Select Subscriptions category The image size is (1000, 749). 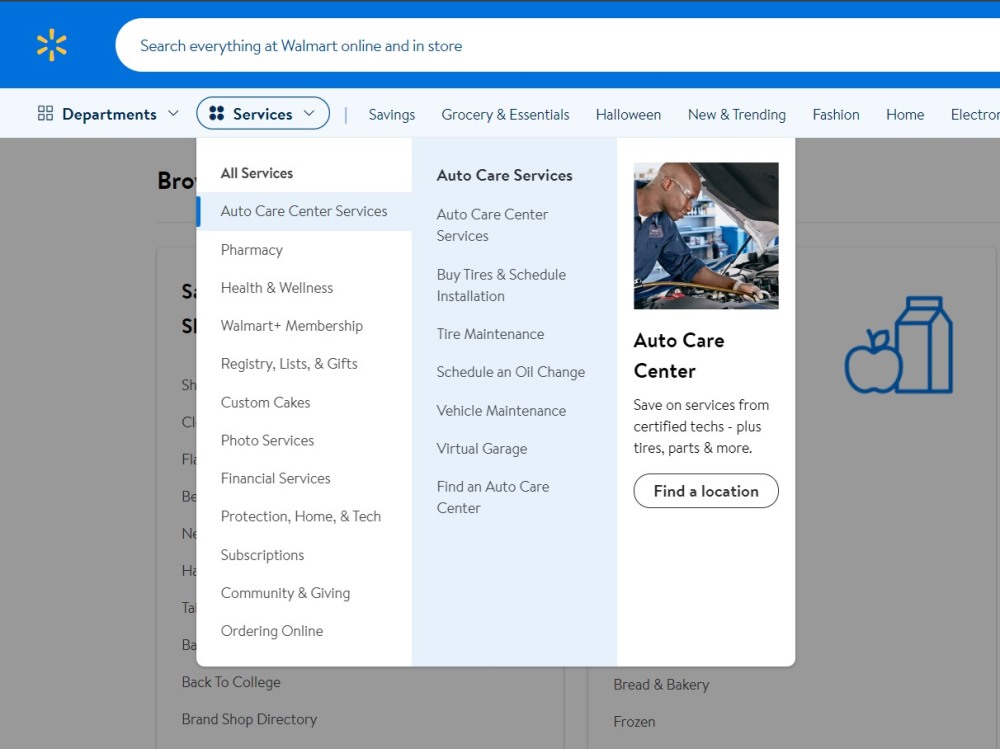(262, 555)
